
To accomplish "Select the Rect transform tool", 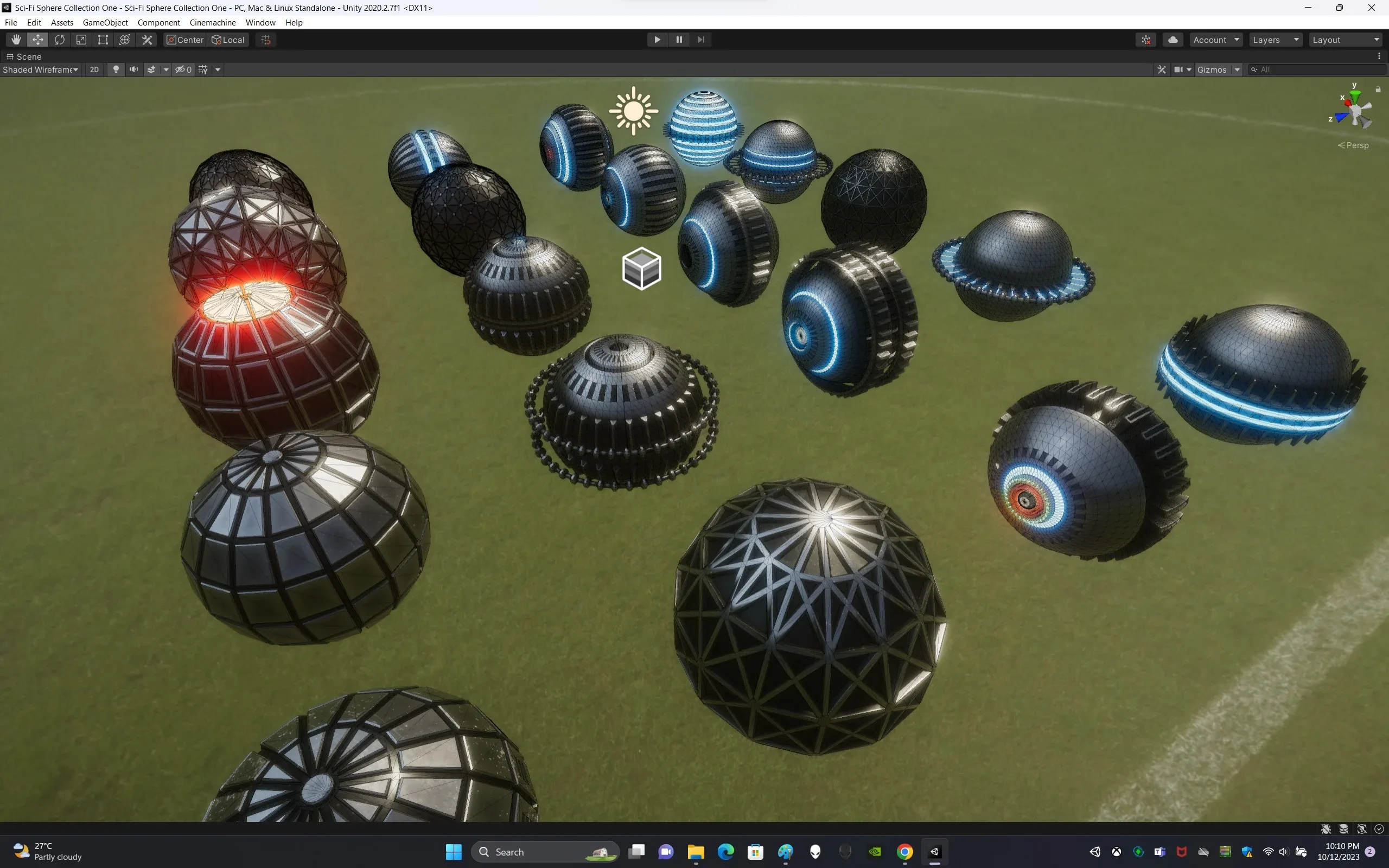I will click(x=103, y=40).
